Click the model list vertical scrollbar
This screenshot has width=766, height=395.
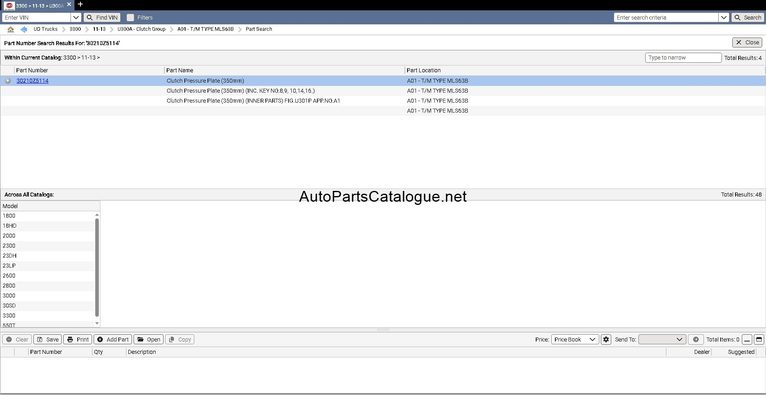[97, 268]
